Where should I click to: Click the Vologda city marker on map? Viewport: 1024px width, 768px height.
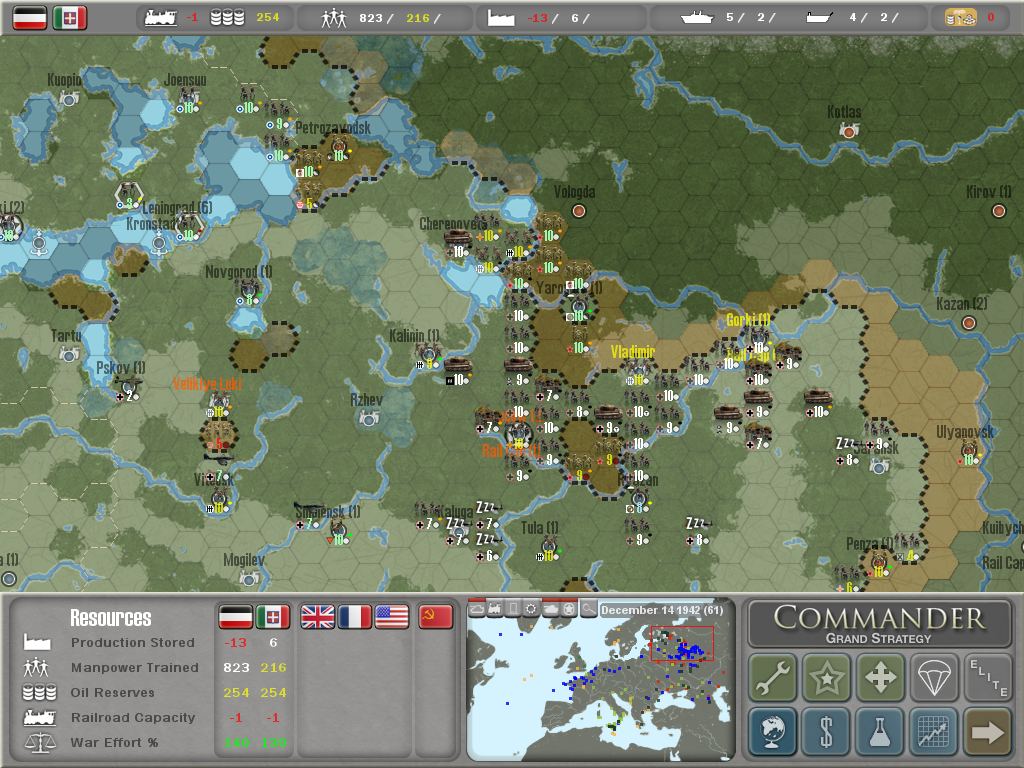[578, 211]
